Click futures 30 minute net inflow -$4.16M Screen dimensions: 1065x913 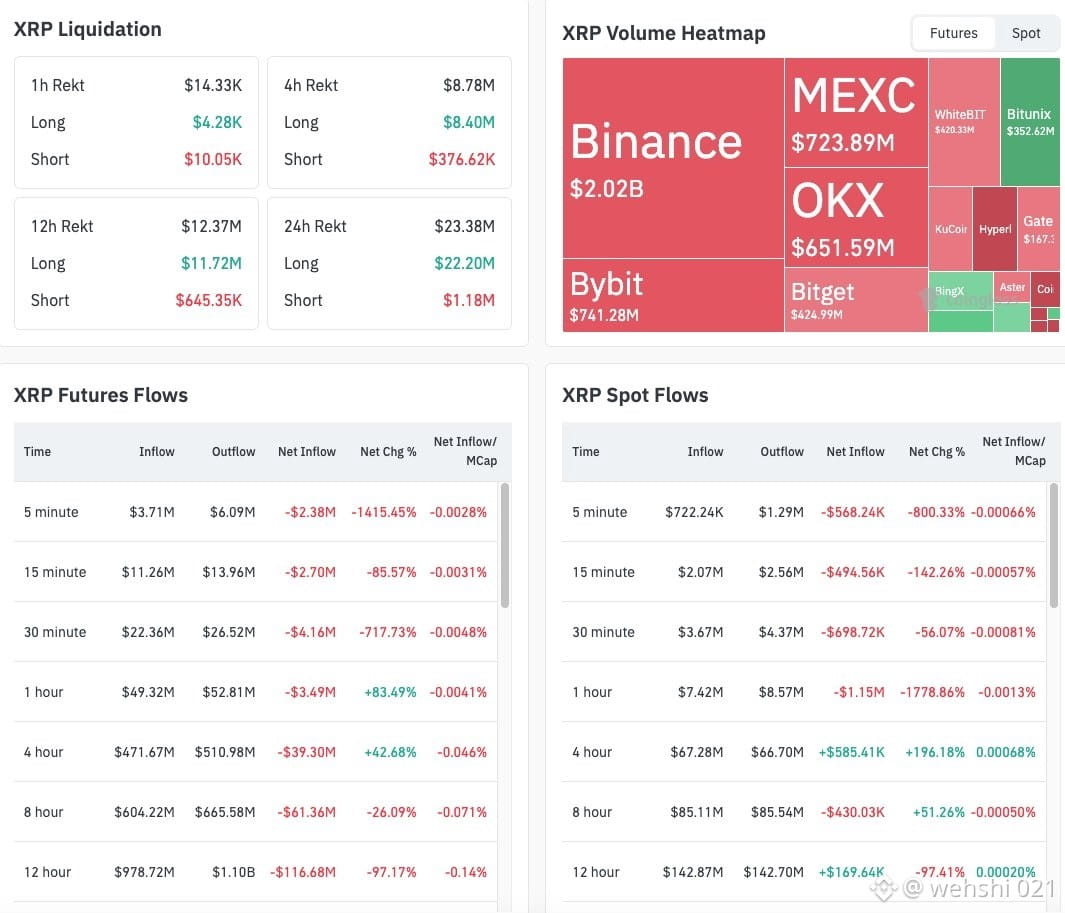310,632
